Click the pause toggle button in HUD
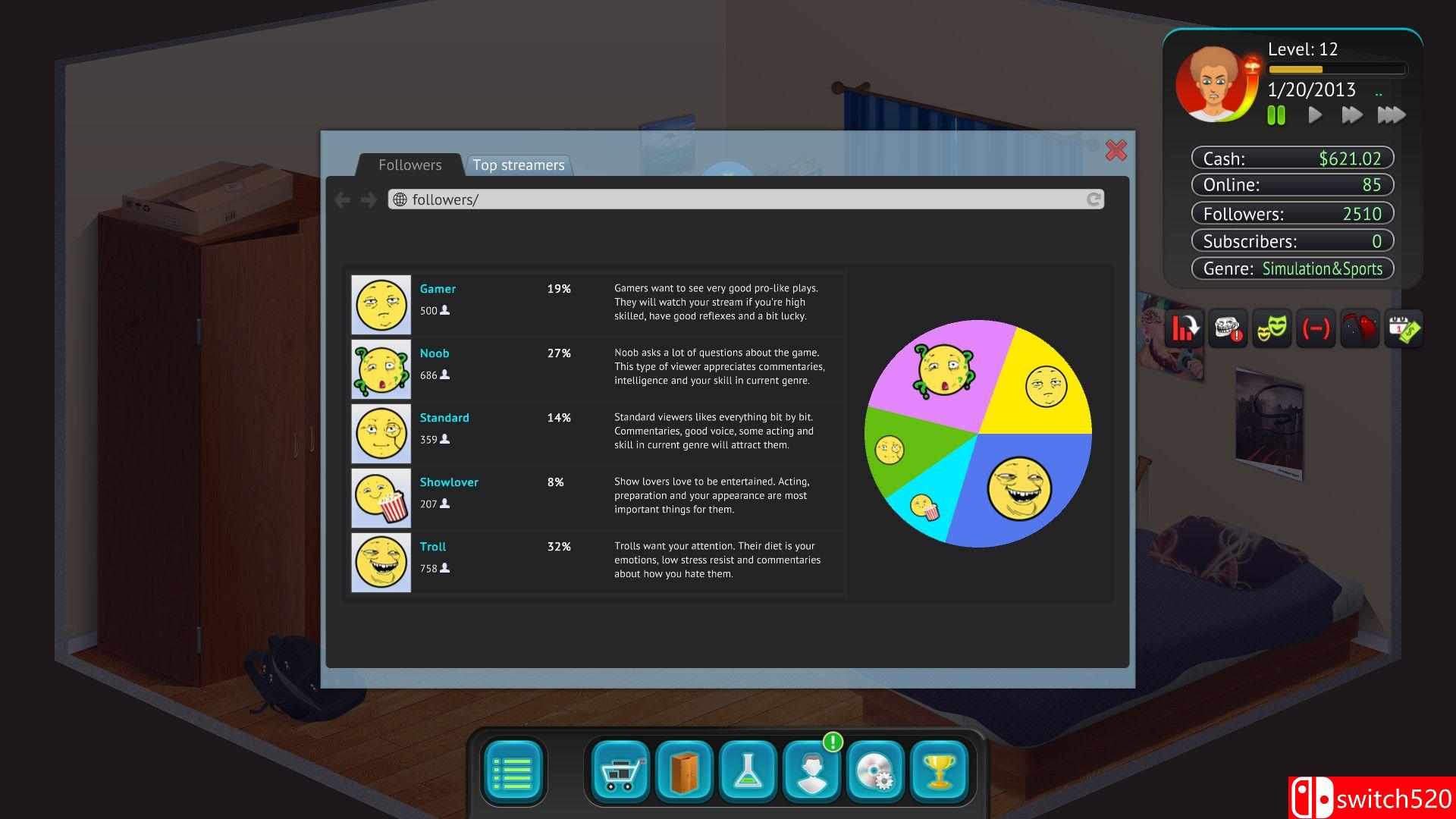The height and width of the screenshot is (819, 1456). (1276, 115)
